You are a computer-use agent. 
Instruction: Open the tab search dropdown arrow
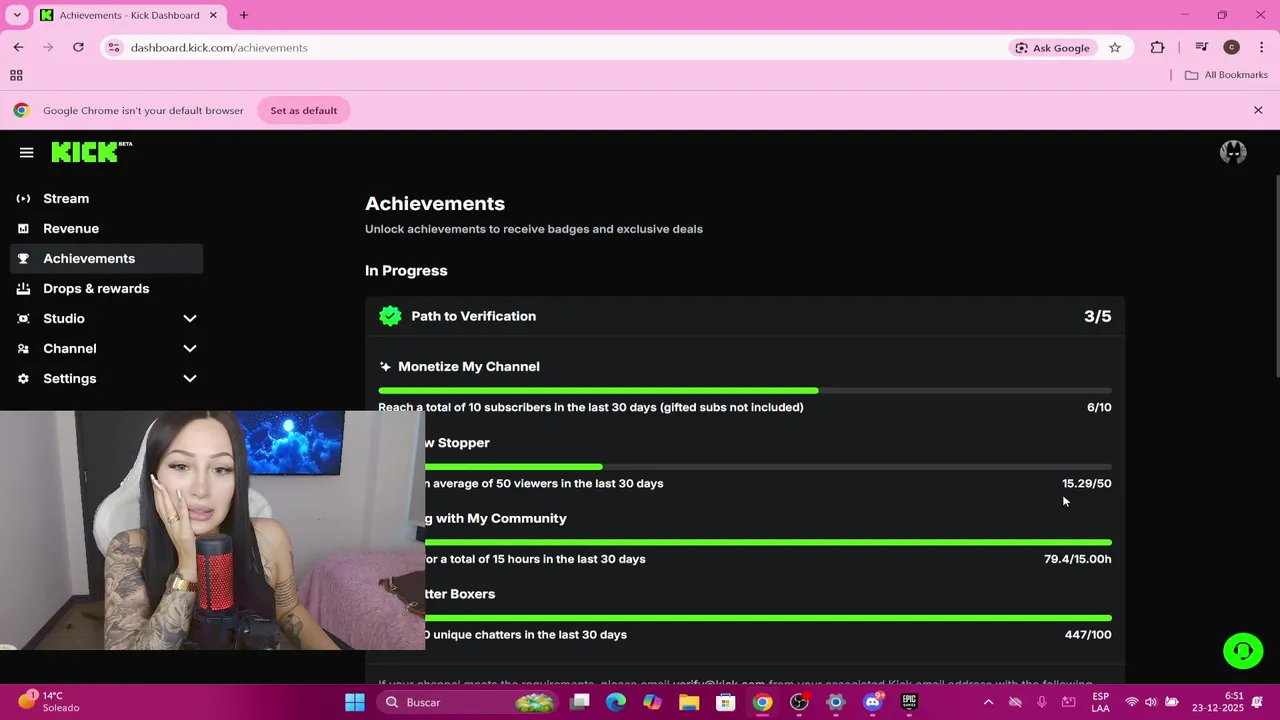(x=17, y=15)
